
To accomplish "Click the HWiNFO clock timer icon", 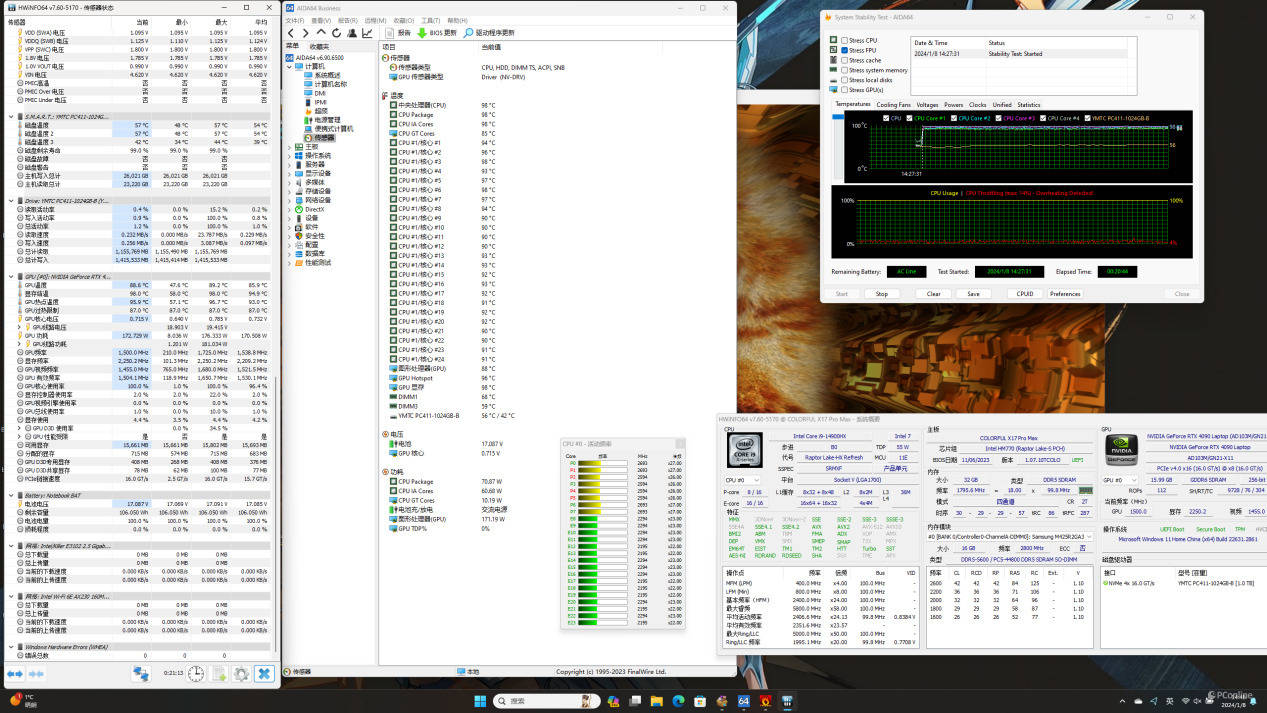I will point(196,674).
